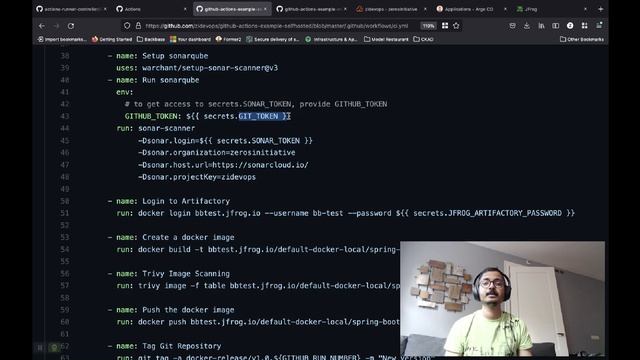The image size is (640, 360).
Task: Toggle the sidebar view icon
Action: [556, 26]
